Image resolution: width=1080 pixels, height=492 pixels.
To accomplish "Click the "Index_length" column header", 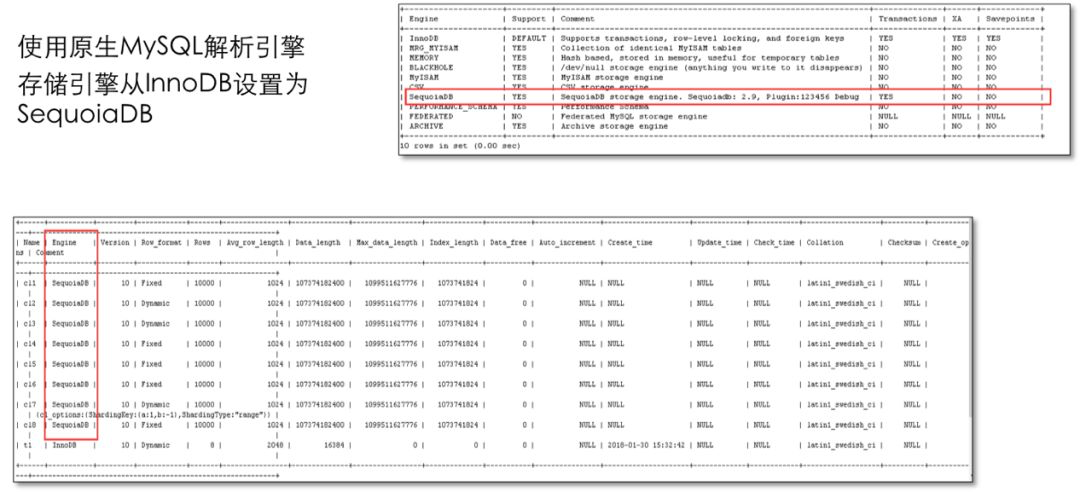I will [x=454, y=243].
